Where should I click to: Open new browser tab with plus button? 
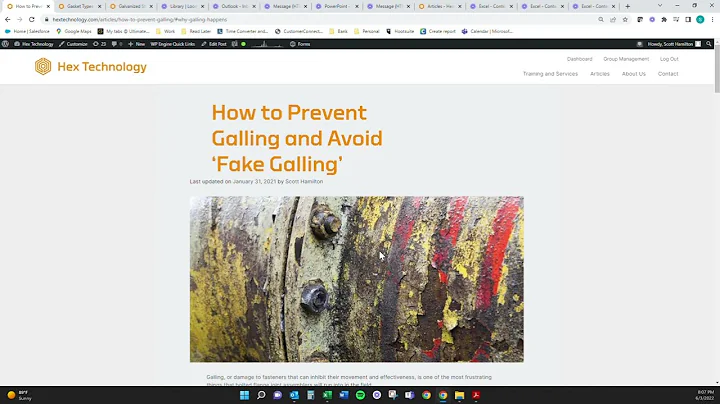(x=627, y=6)
